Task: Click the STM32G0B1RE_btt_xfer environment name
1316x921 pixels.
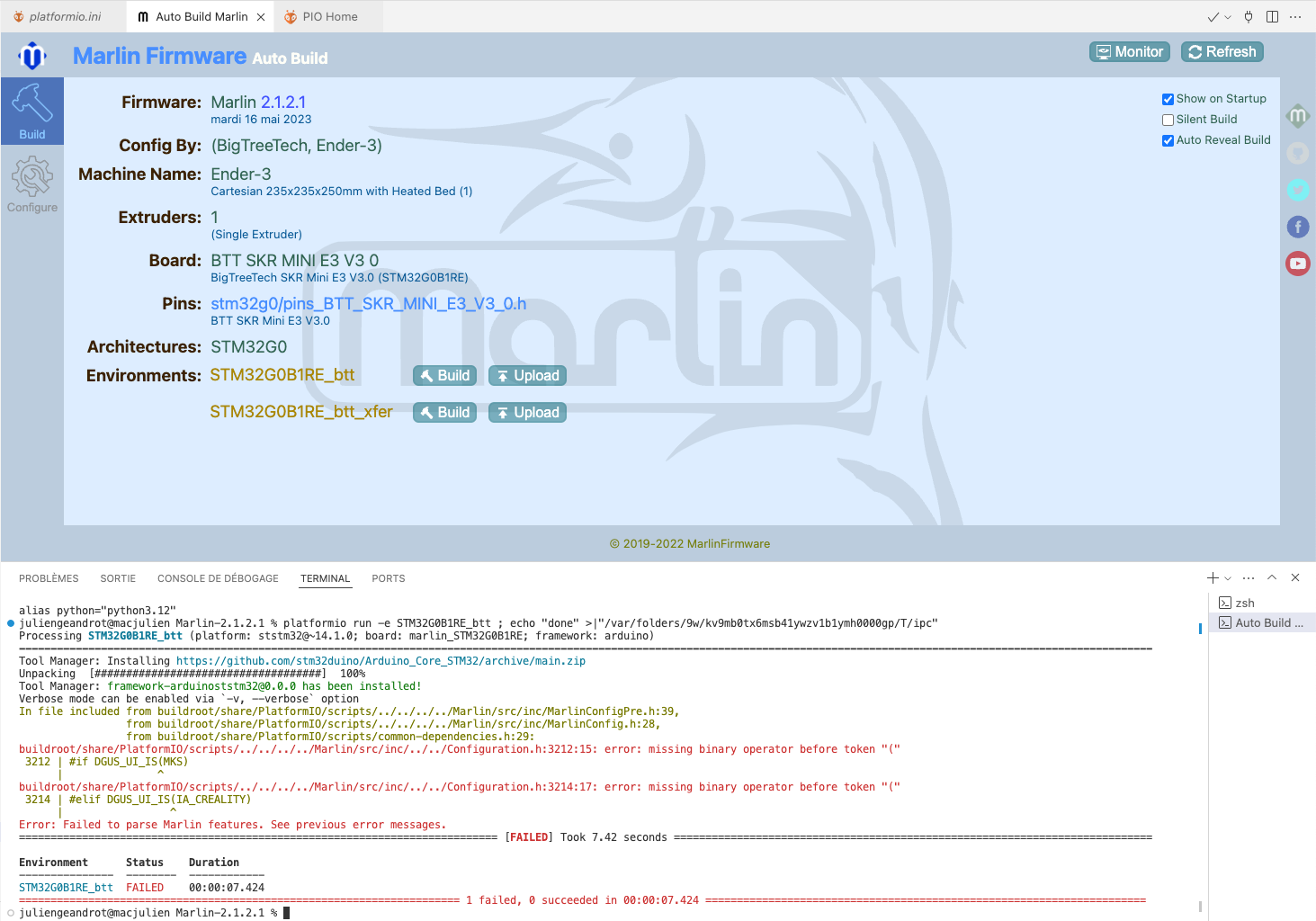Action: tap(301, 412)
